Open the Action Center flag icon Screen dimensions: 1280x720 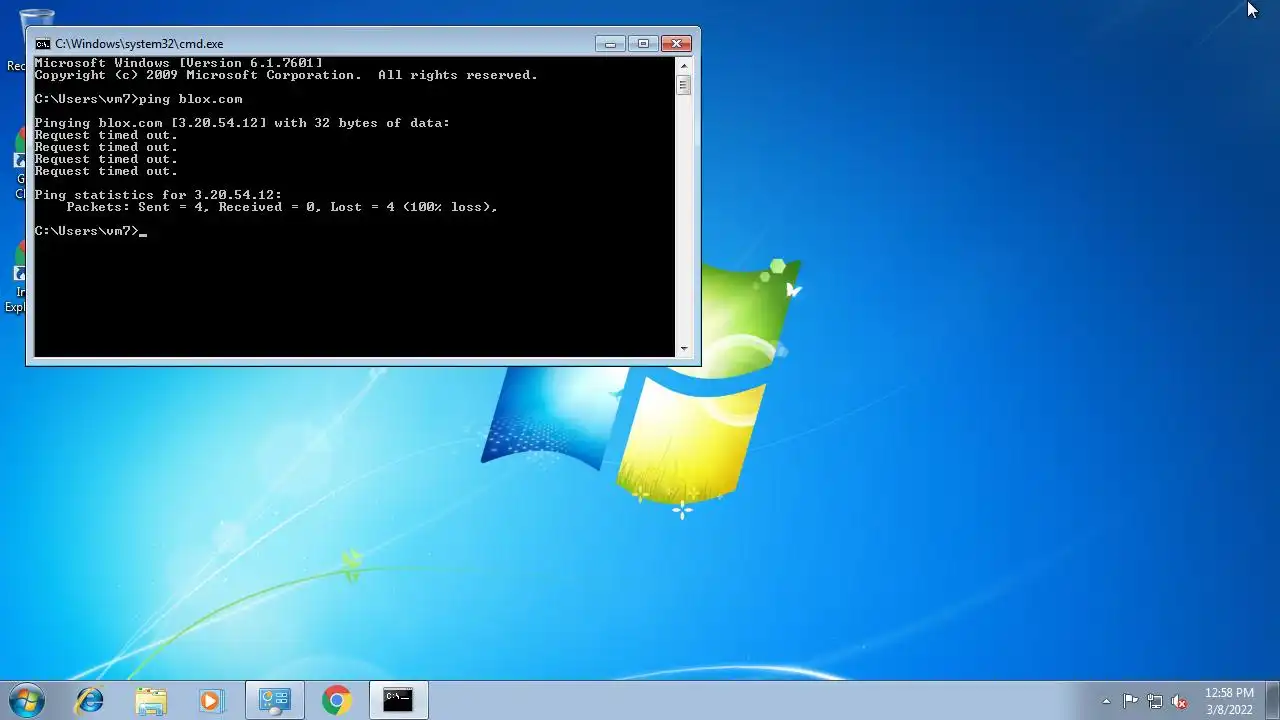tap(1130, 701)
